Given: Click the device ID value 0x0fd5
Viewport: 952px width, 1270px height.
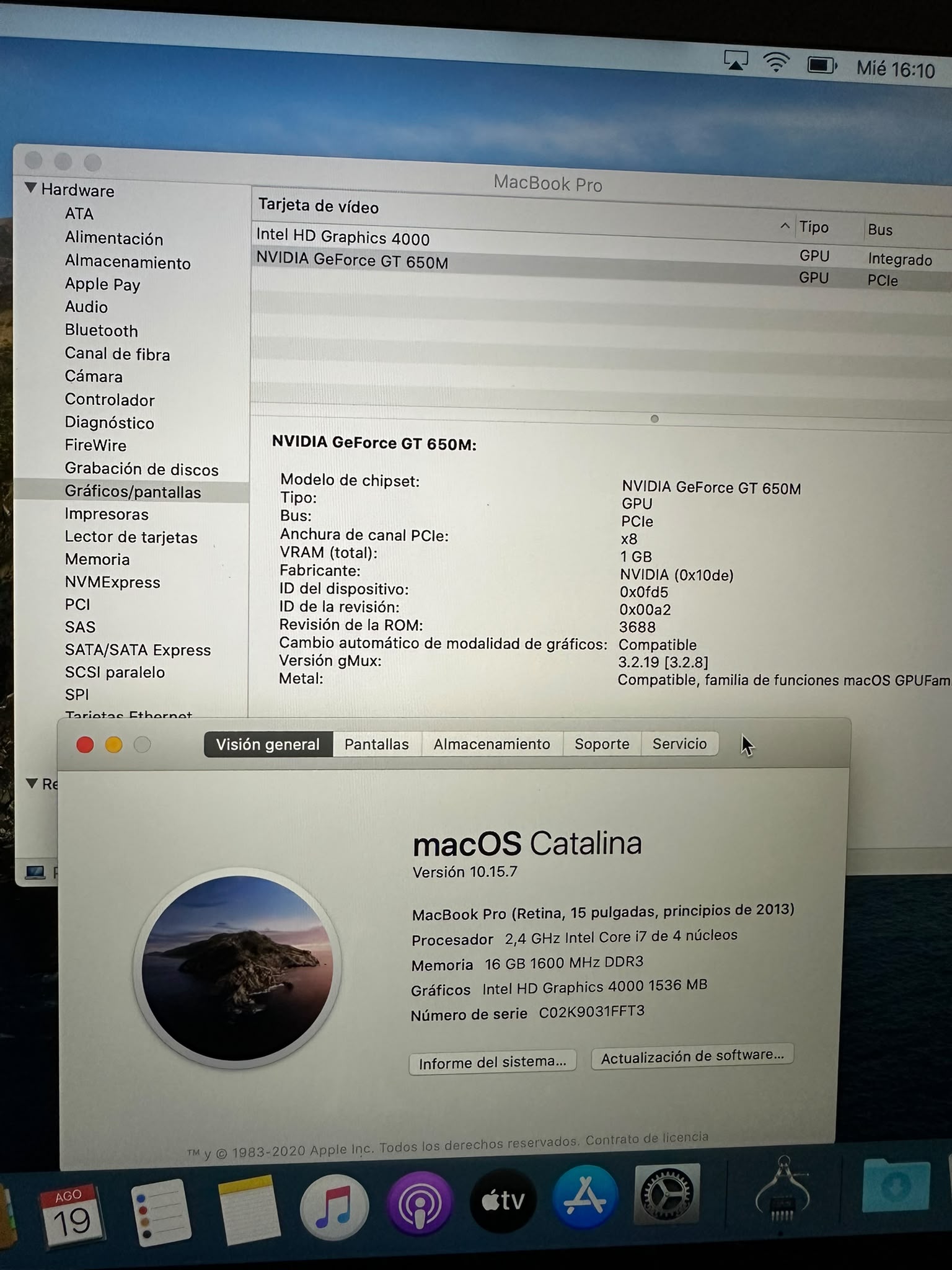Looking at the screenshot, I should (644, 592).
